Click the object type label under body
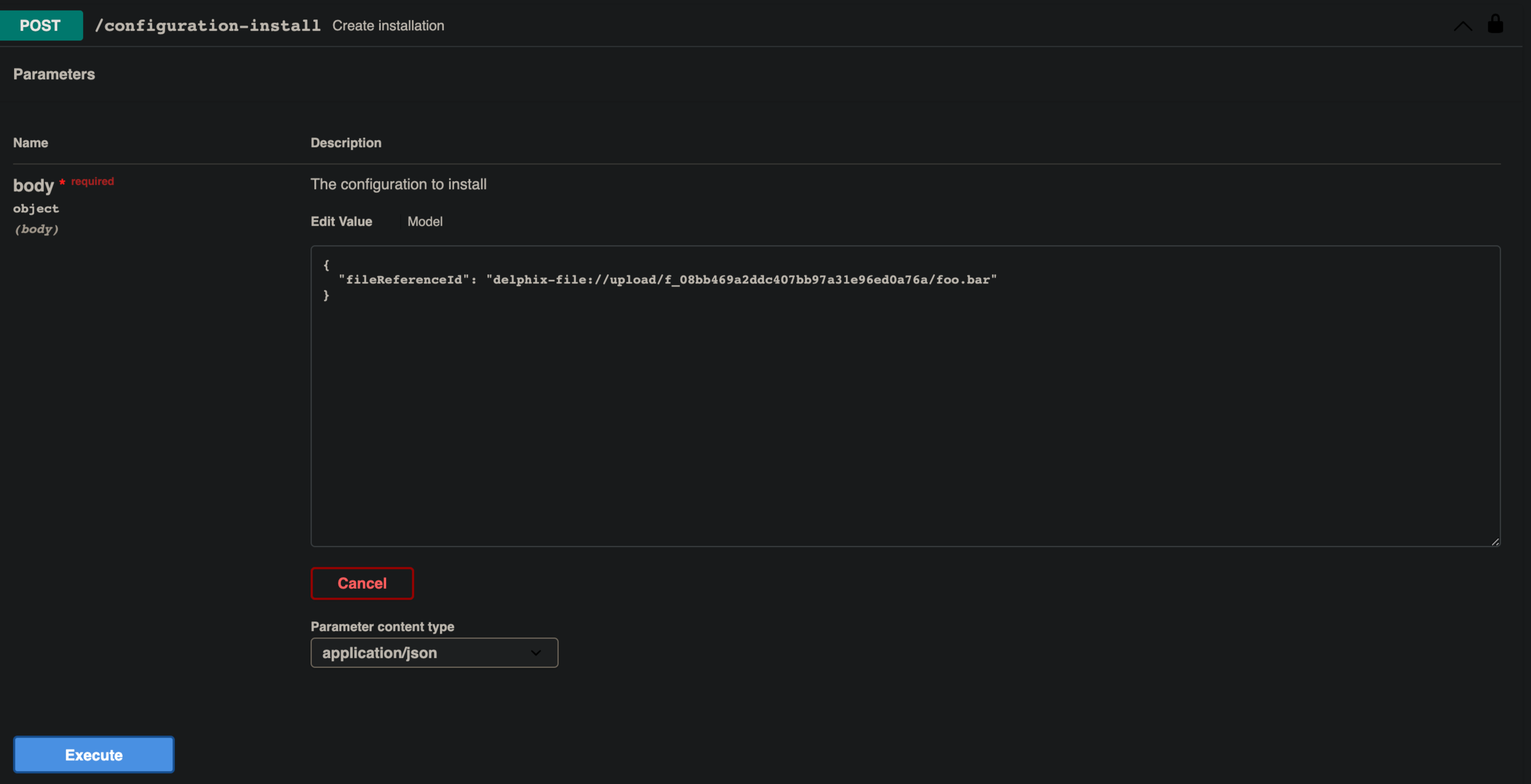Screen dimensions: 1531x784 (36, 209)
